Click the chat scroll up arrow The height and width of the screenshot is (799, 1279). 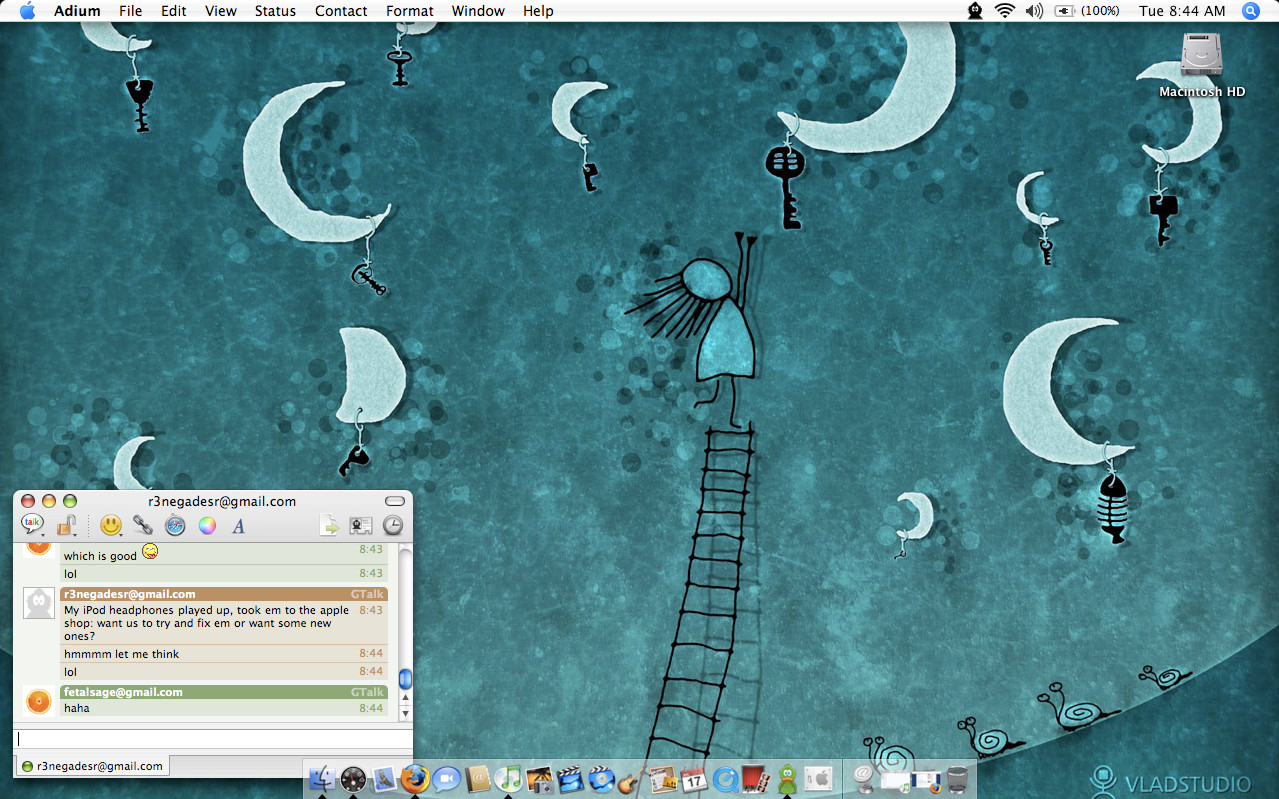coord(405,699)
